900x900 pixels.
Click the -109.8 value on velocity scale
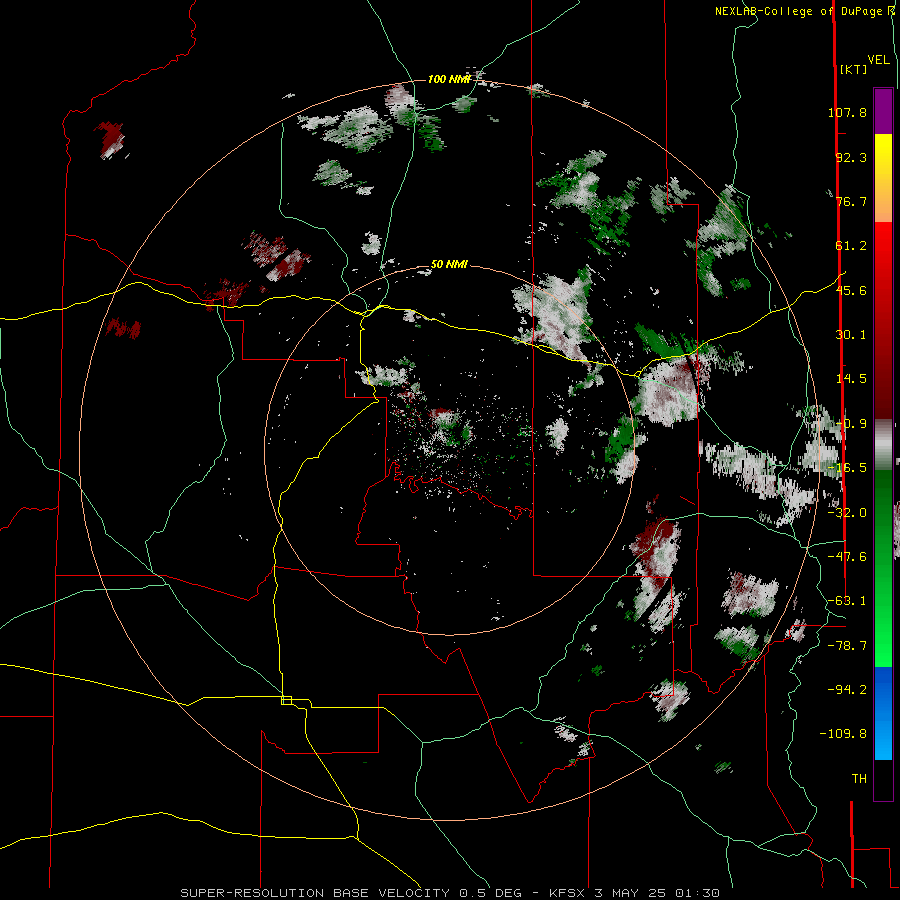tap(843, 734)
